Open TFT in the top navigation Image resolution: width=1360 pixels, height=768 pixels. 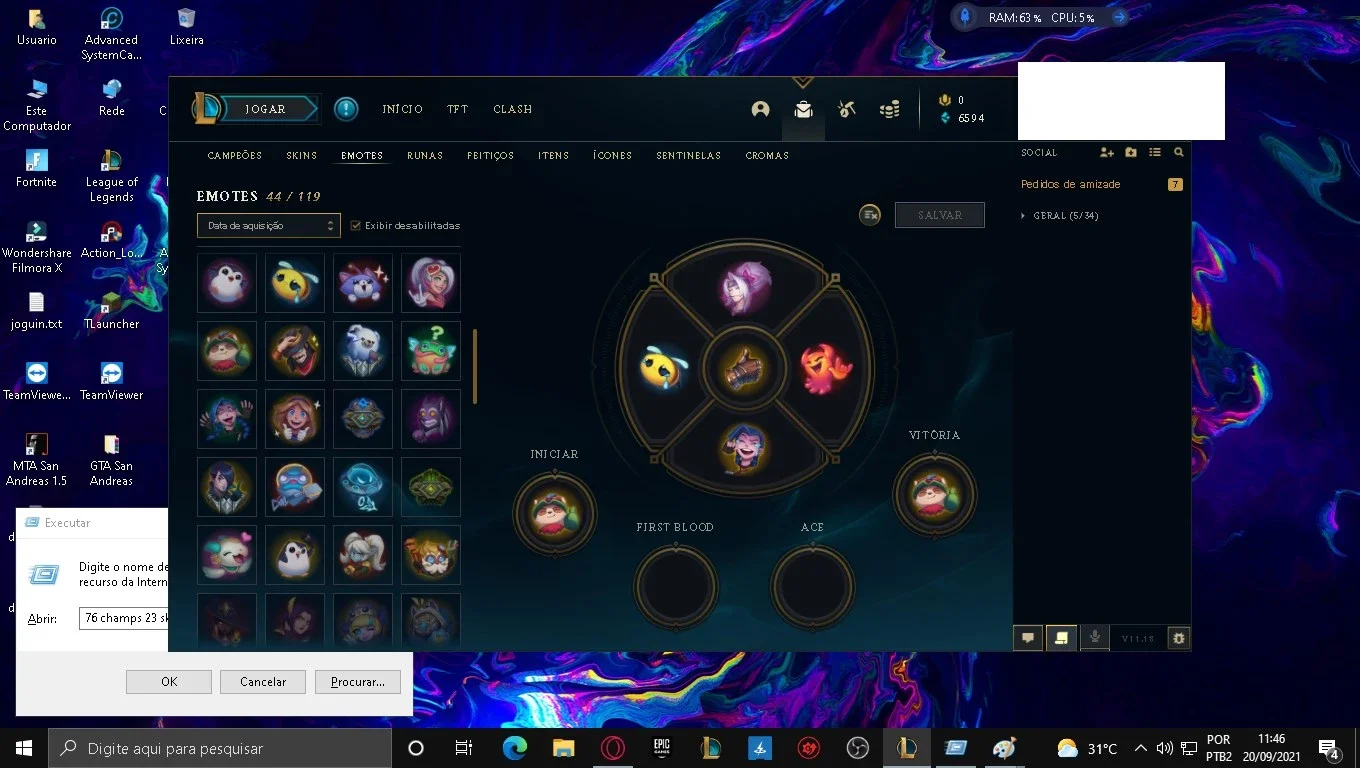457,109
